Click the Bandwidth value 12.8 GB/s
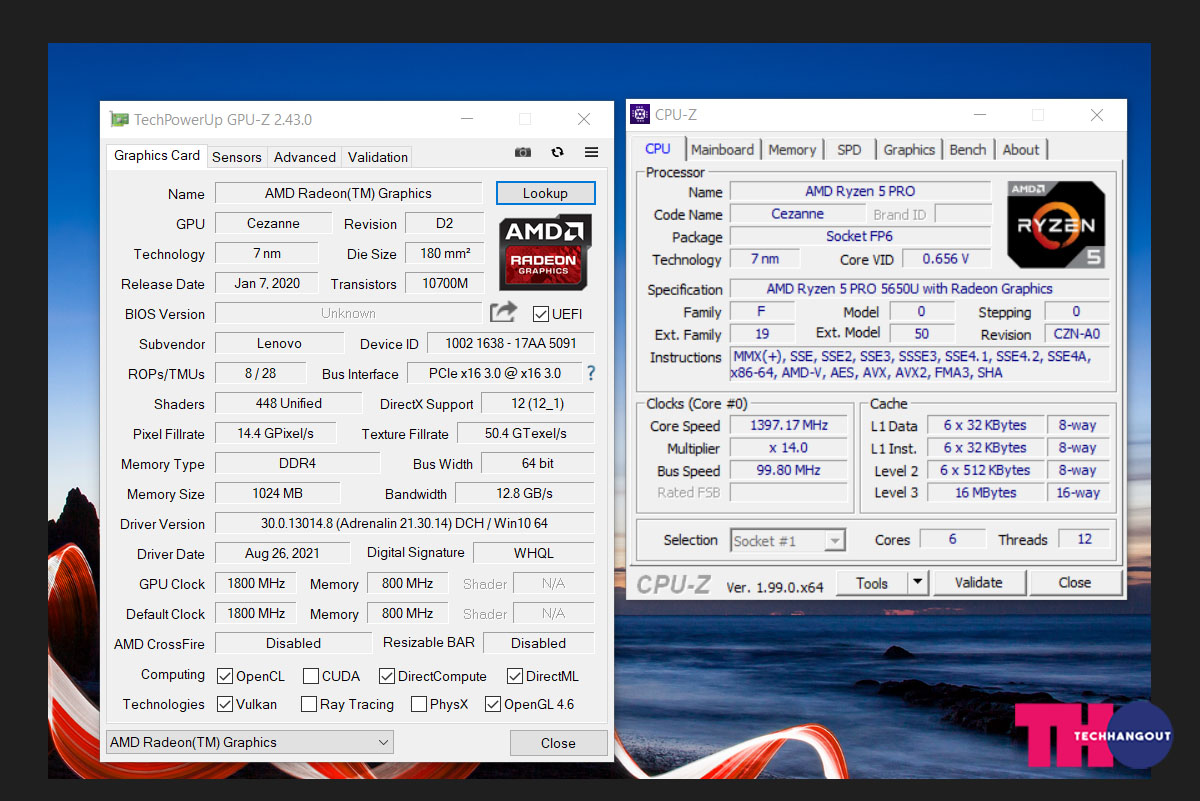Screen dimensions: 1200x801 (524, 493)
